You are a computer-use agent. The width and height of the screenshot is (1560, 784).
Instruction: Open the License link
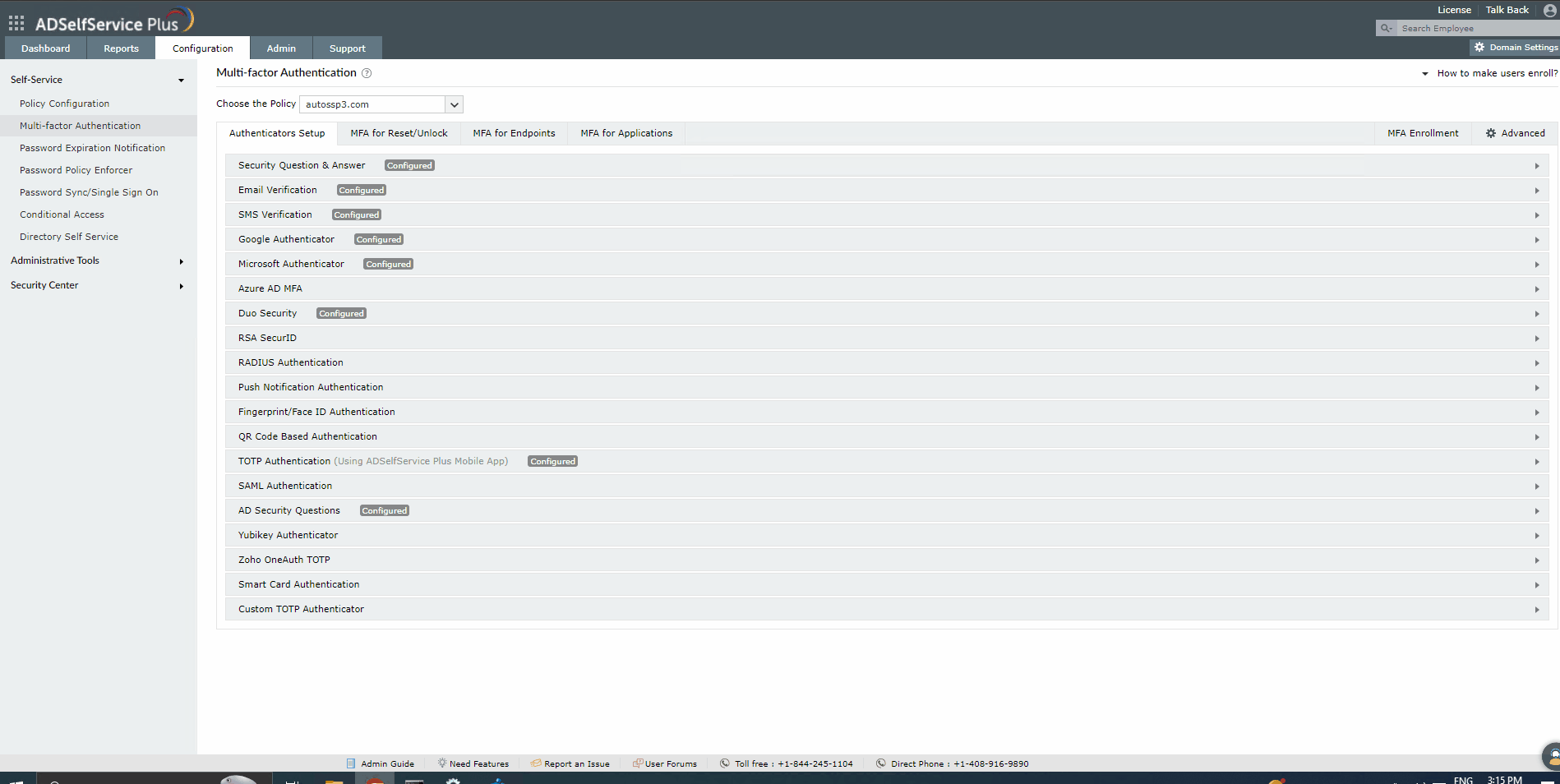click(1454, 10)
